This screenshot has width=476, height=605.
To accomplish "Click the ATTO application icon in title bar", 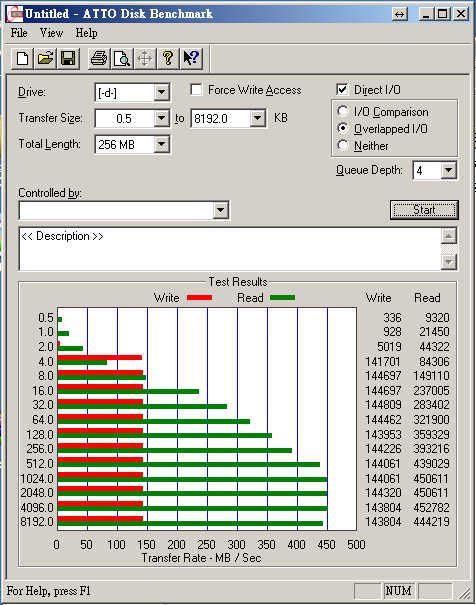I will pyautogui.click(x=15, y=14).
